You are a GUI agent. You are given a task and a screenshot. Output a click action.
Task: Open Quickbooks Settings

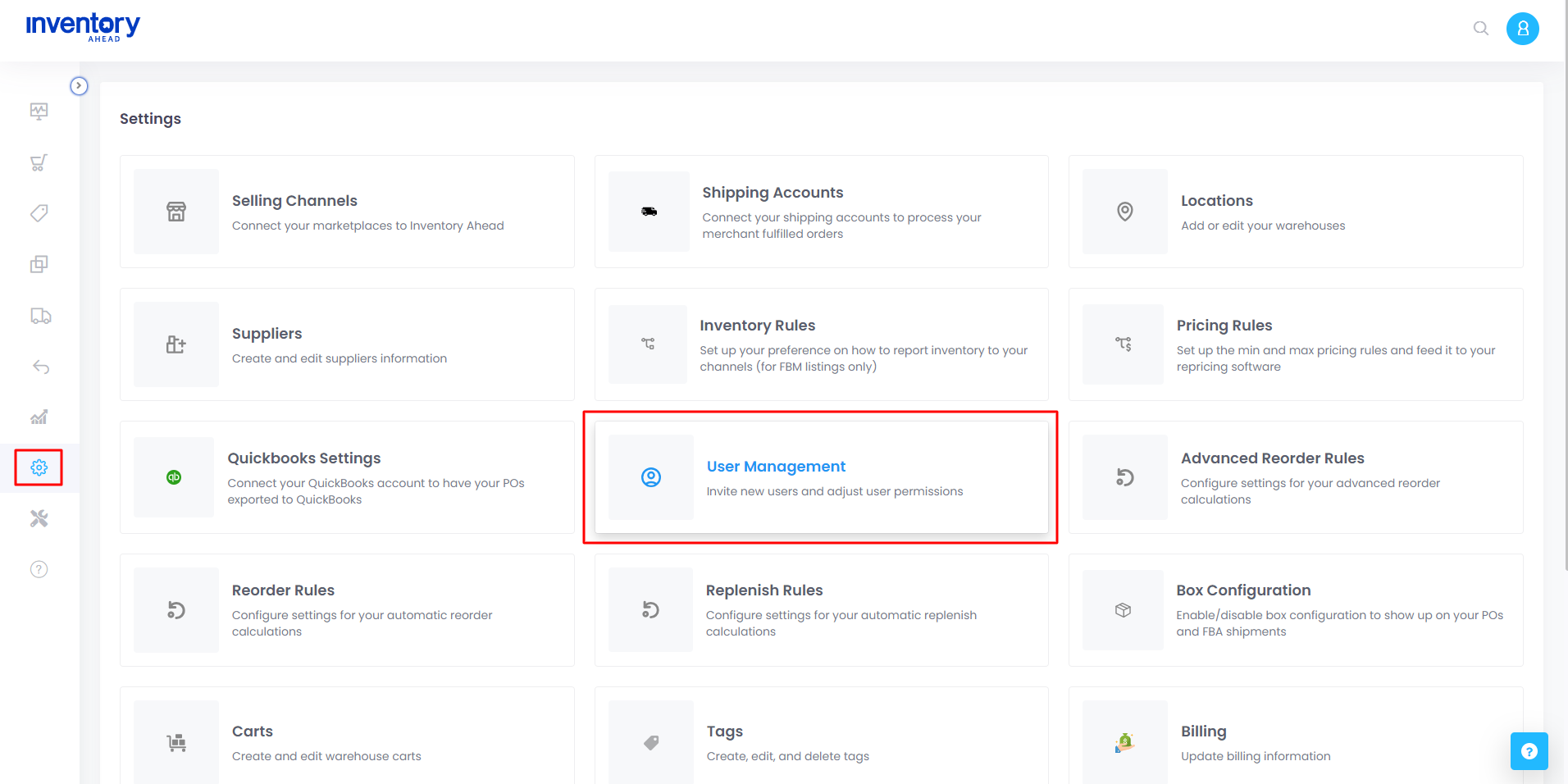click(x=347, y=477)
